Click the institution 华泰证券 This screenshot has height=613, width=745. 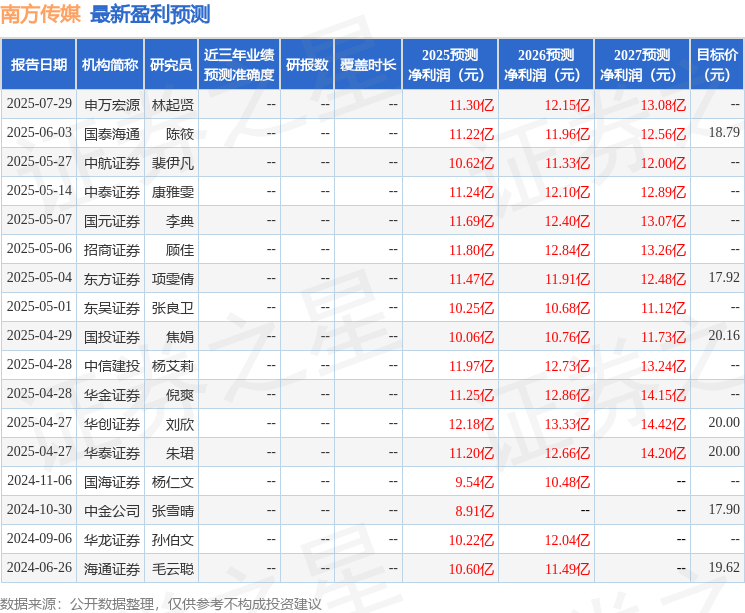112,452
